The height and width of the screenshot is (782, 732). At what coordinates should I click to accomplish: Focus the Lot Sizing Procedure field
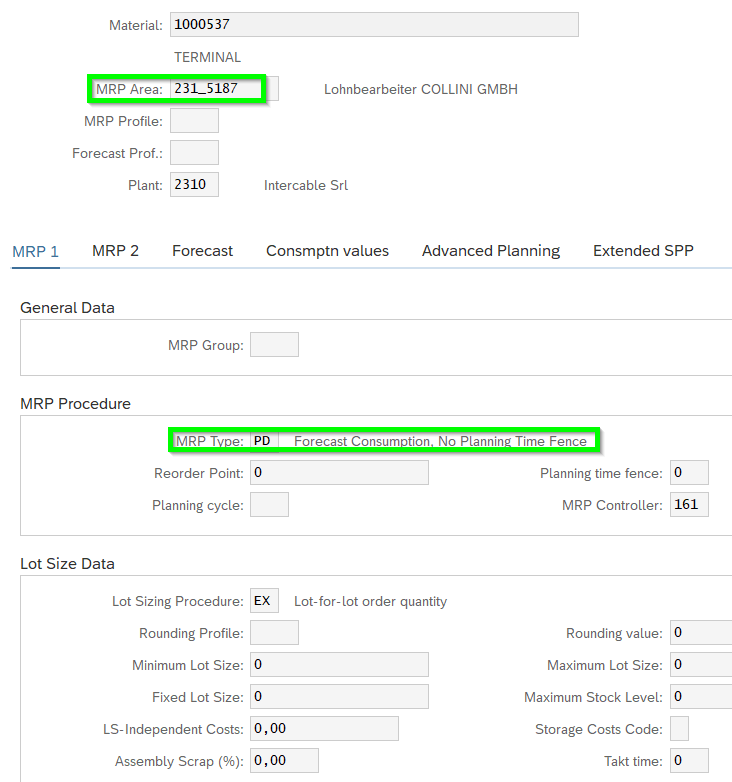click(264, 601)
